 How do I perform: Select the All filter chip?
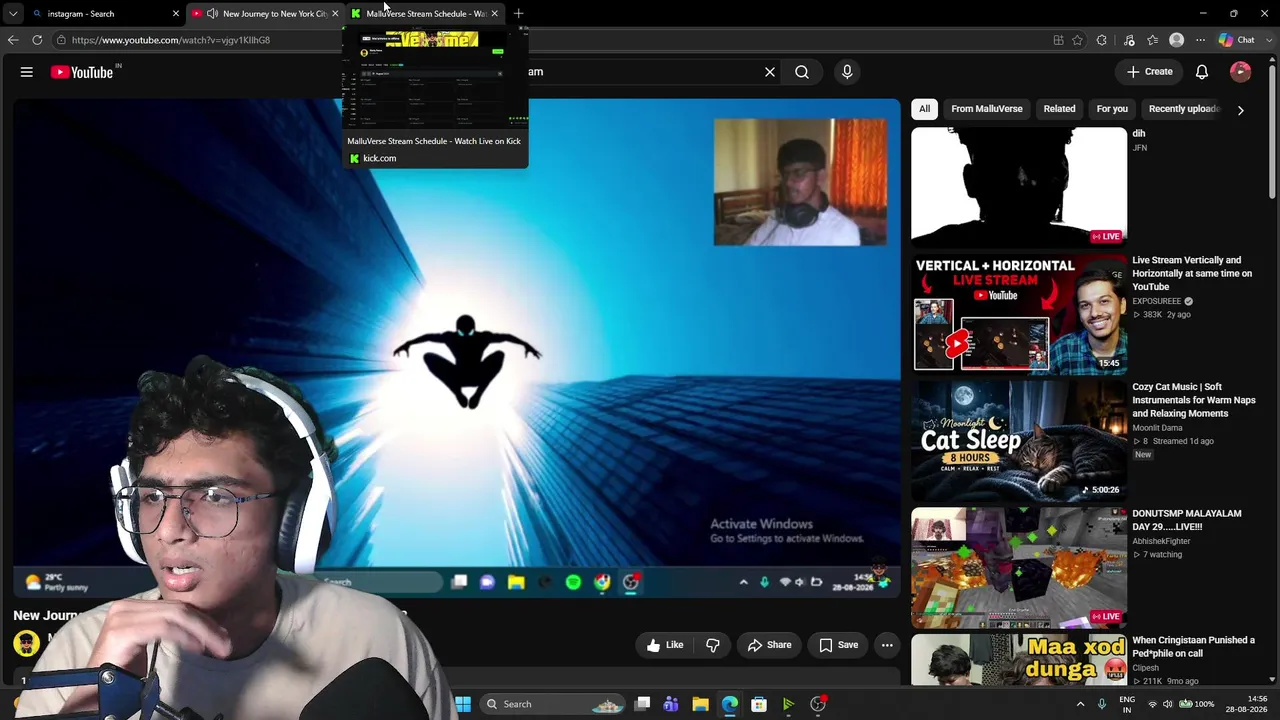pyautogui.click(x=925, y=109)
